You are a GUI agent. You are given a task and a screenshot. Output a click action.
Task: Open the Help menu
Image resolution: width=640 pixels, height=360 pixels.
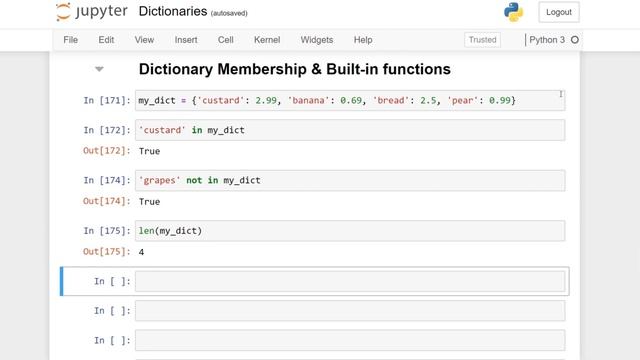[363, 40]
